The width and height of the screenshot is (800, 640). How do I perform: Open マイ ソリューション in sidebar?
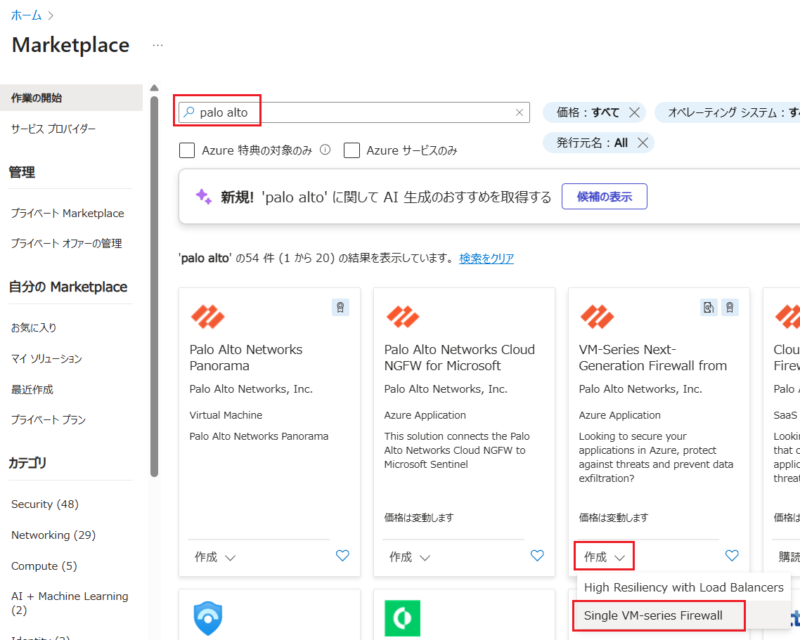point(46,359)
